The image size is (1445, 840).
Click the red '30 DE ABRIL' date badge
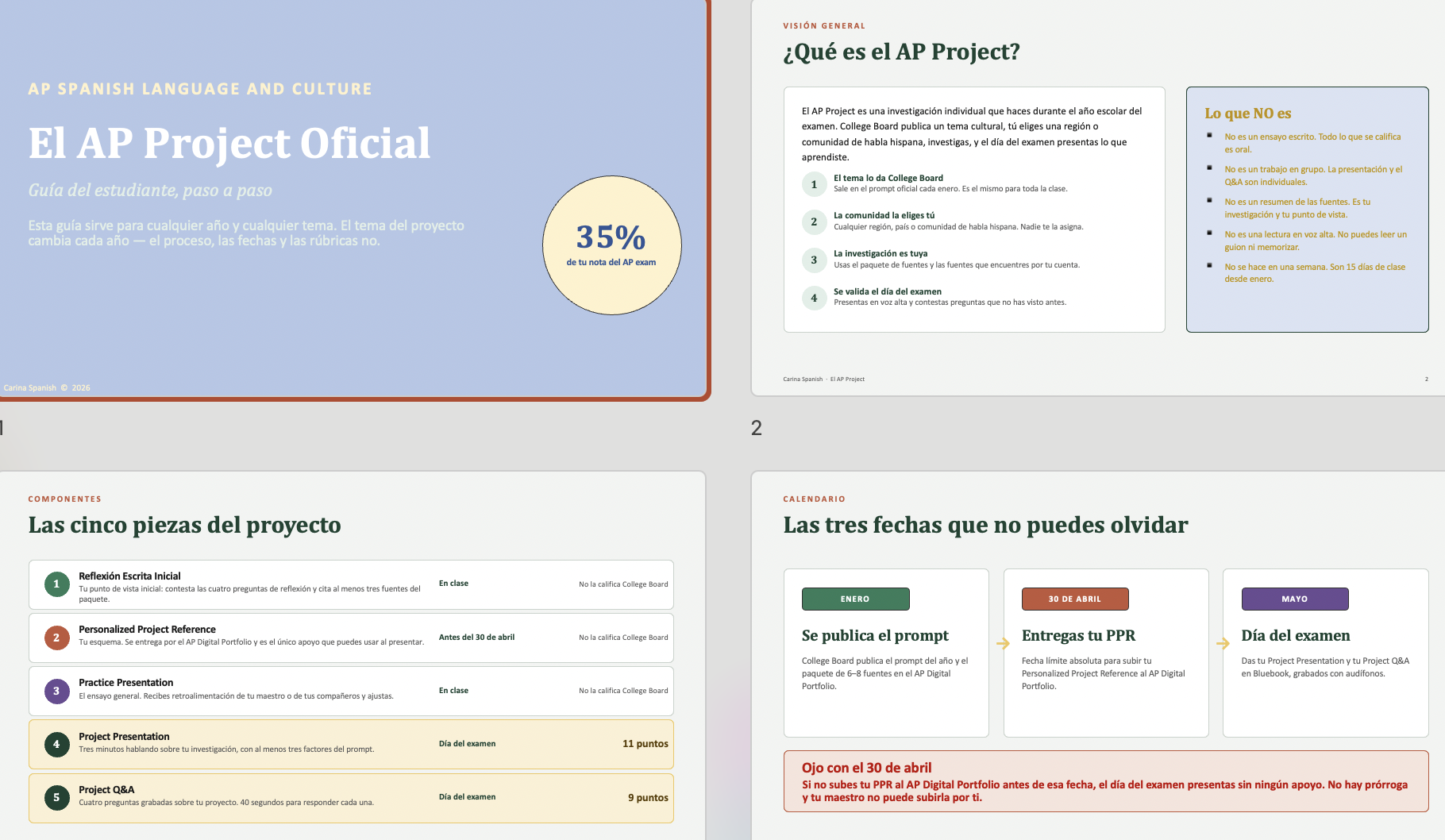pyautogui.click(x=1075, y=599)
